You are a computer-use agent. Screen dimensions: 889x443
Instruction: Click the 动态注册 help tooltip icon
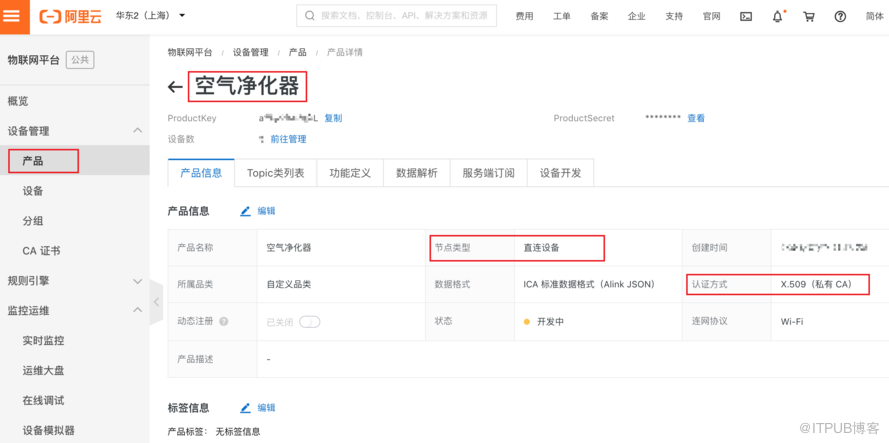tap(224, 322)
